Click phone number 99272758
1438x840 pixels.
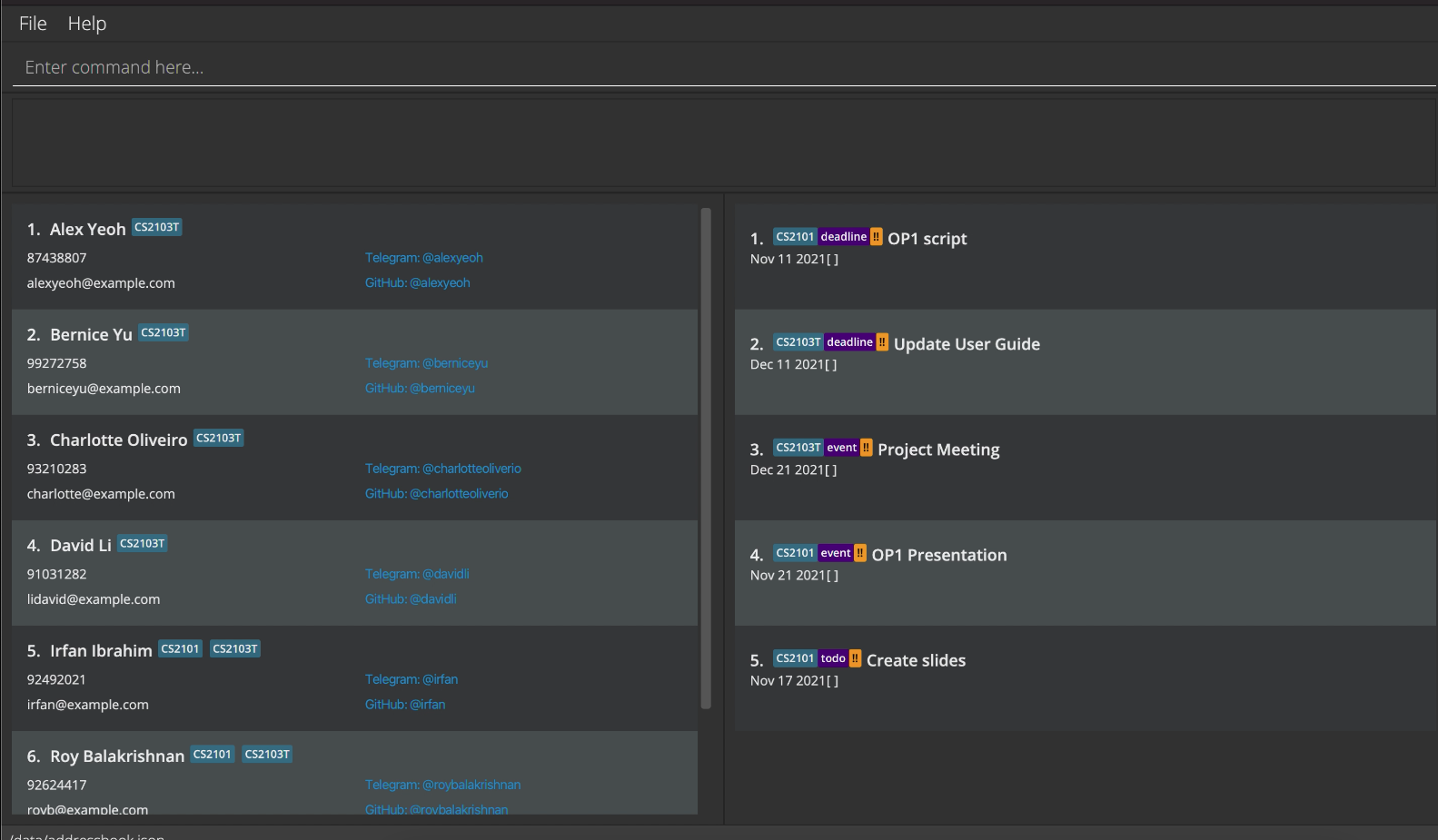(57, 363)
